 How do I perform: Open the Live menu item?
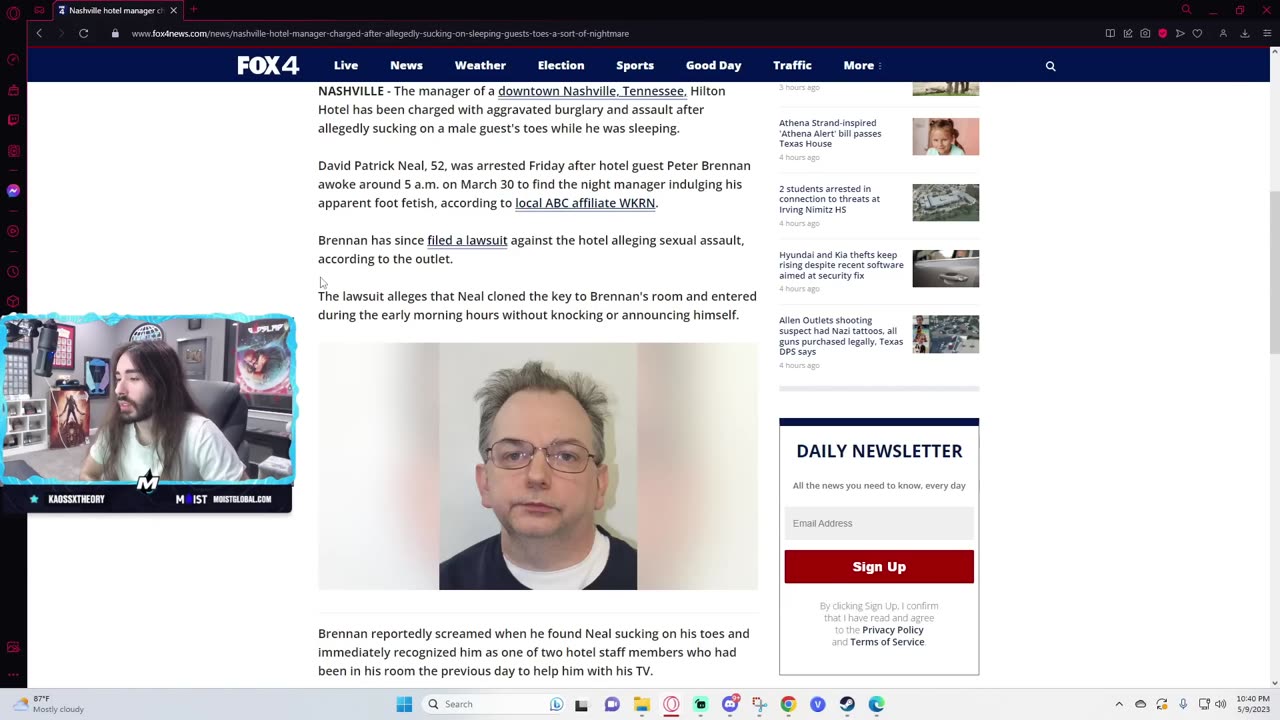[346, 65]
